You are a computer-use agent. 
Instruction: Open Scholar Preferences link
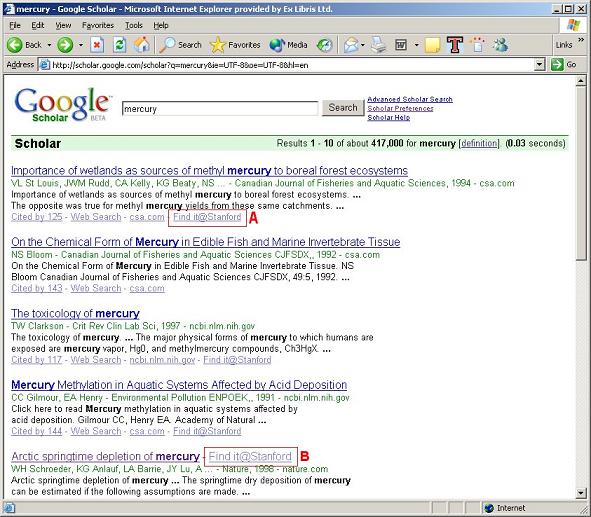tap(400, 108)
